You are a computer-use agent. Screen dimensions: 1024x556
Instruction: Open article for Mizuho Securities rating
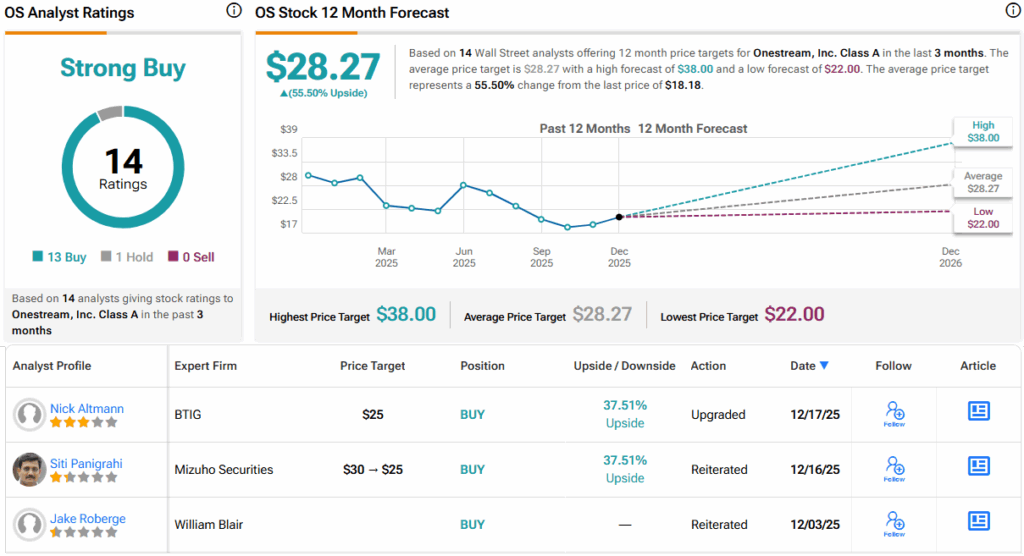[978, 466]
